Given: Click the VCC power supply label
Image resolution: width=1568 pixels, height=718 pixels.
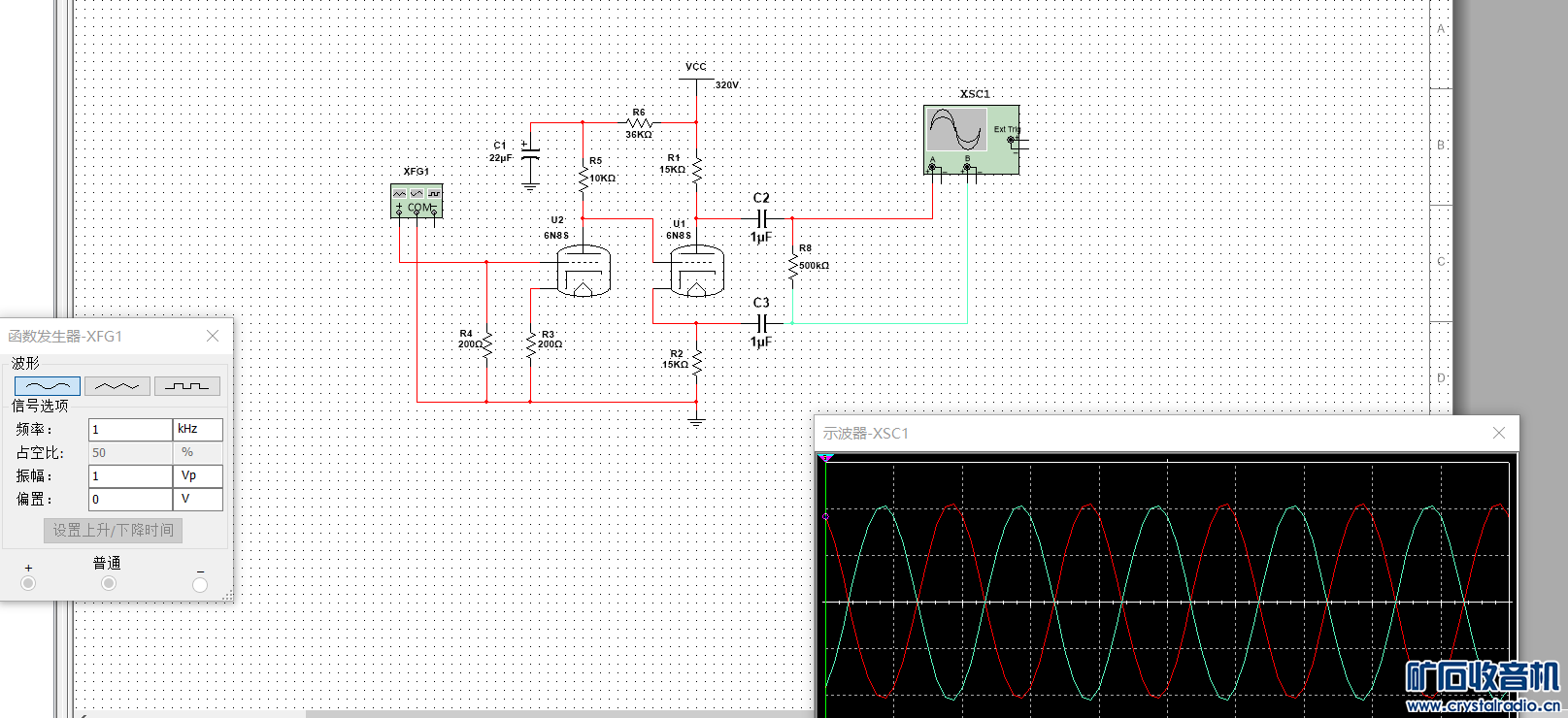Looking at the screenshot, I should point(696,67).
